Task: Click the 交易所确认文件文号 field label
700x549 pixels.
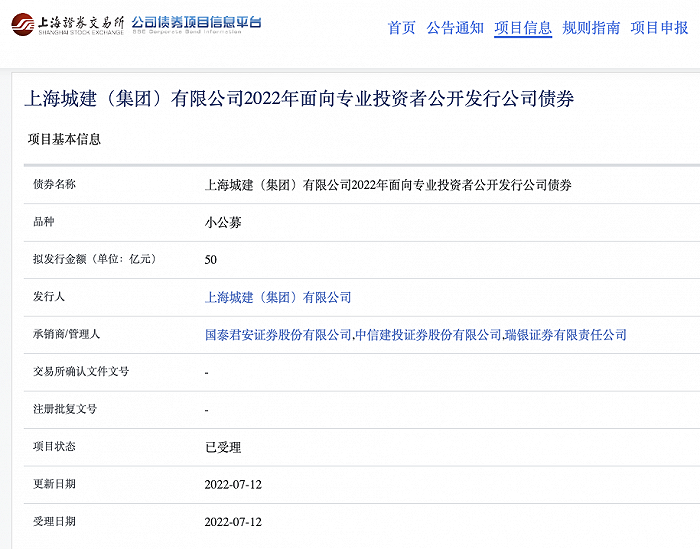Action: 81,372
